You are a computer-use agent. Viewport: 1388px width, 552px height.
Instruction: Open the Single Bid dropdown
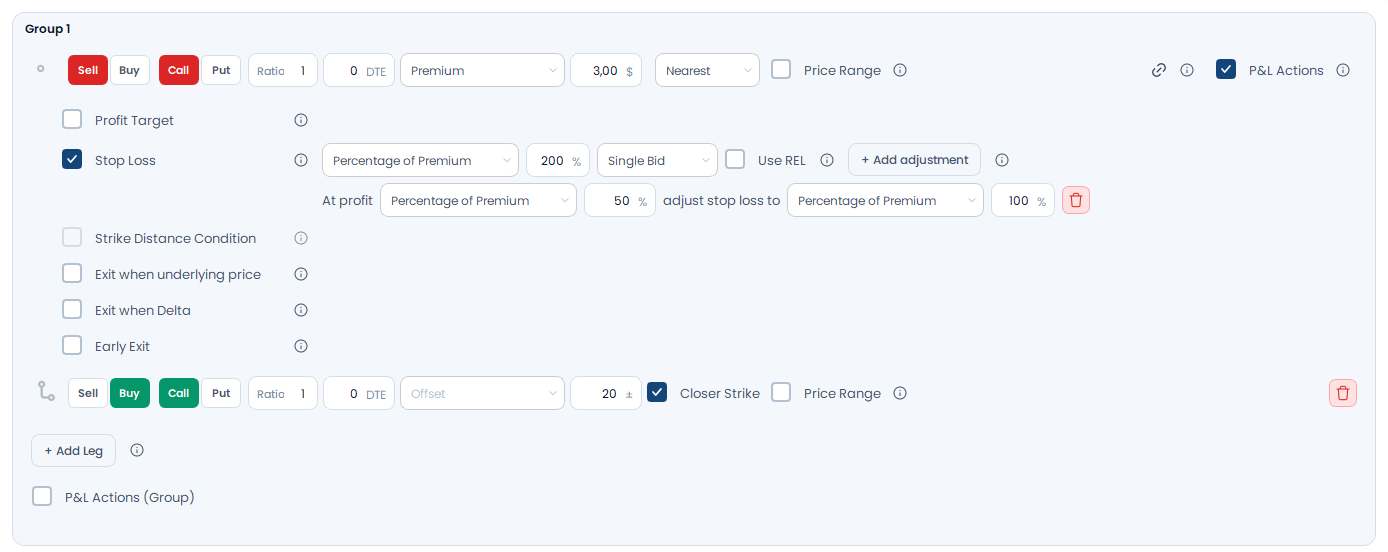(x=657, y=160)
